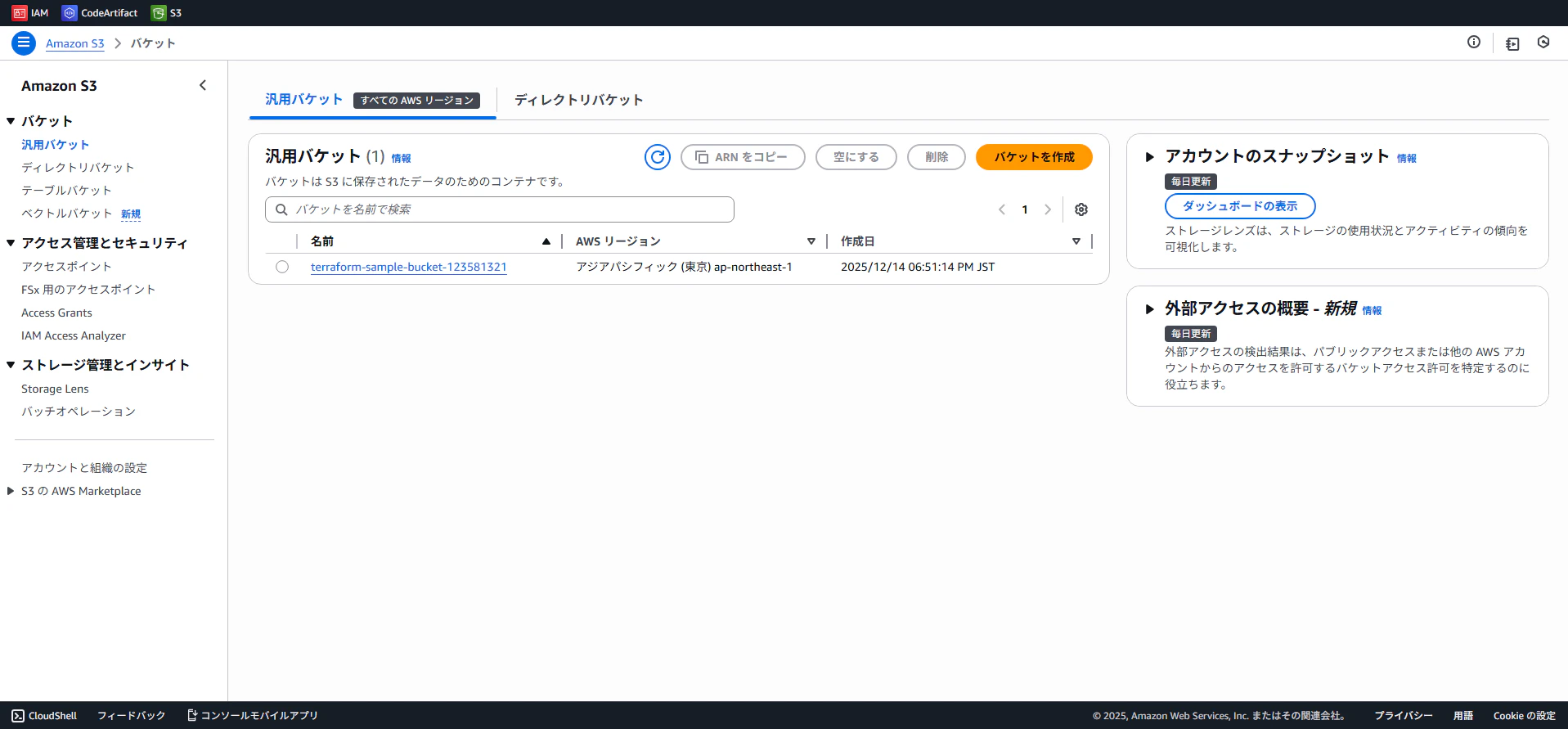Toggle the hamburger navigation menu
Viewport: 1568px width, 729px height.
click(x=24, y=43)
